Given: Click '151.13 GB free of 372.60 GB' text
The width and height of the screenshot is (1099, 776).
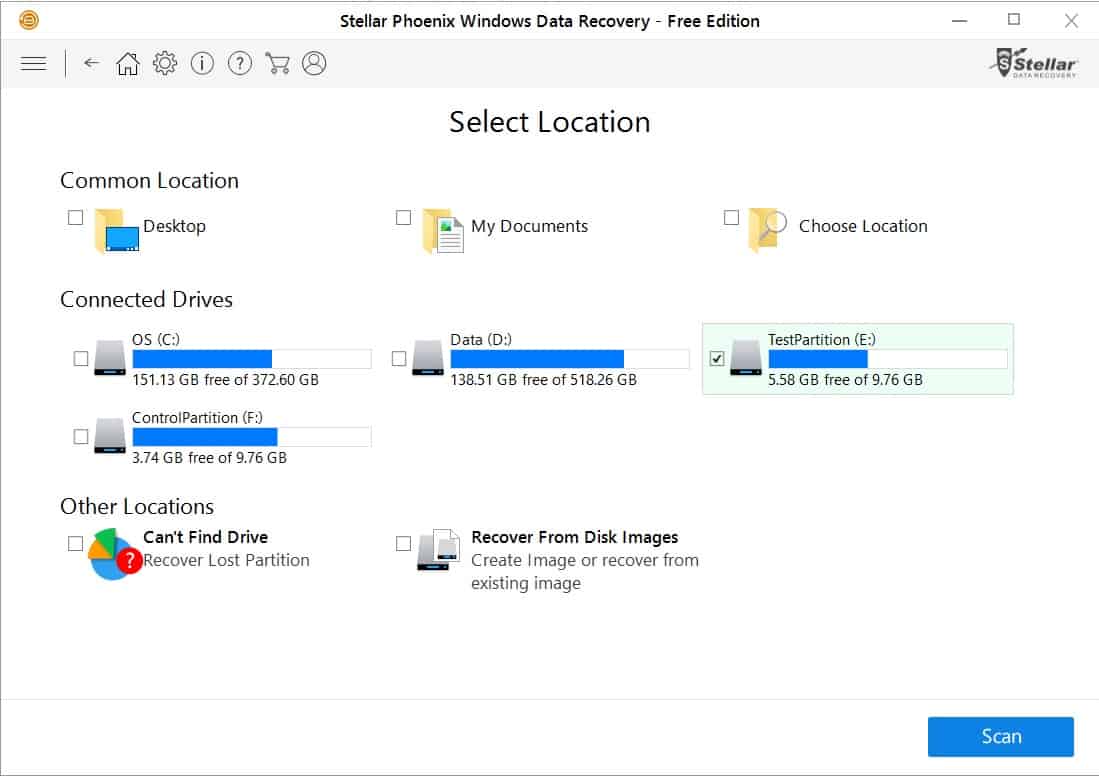Looking at the screenshot, I should [x=225, y=379].
